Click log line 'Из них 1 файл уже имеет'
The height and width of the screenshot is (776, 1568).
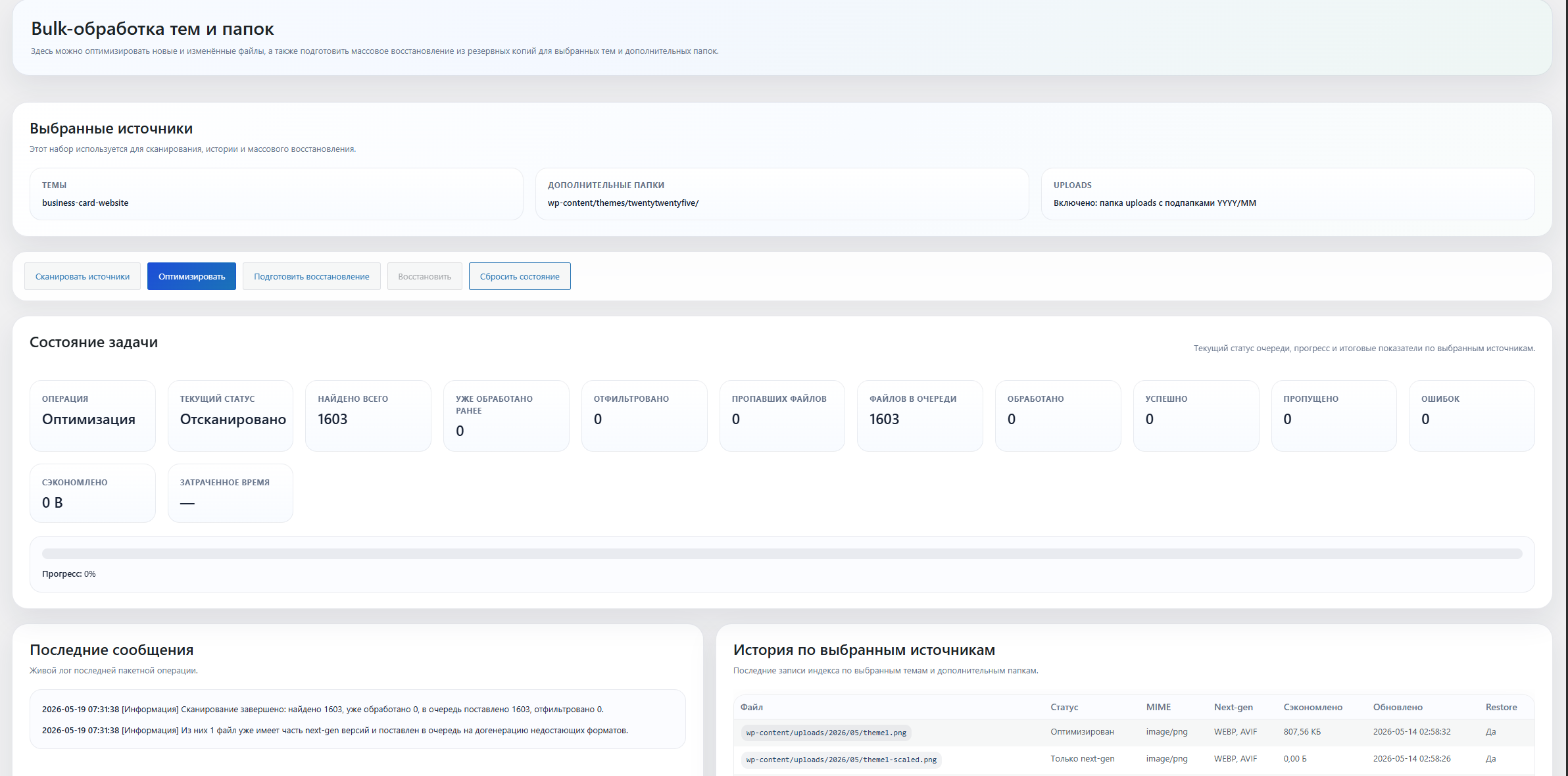click(335, 731)
